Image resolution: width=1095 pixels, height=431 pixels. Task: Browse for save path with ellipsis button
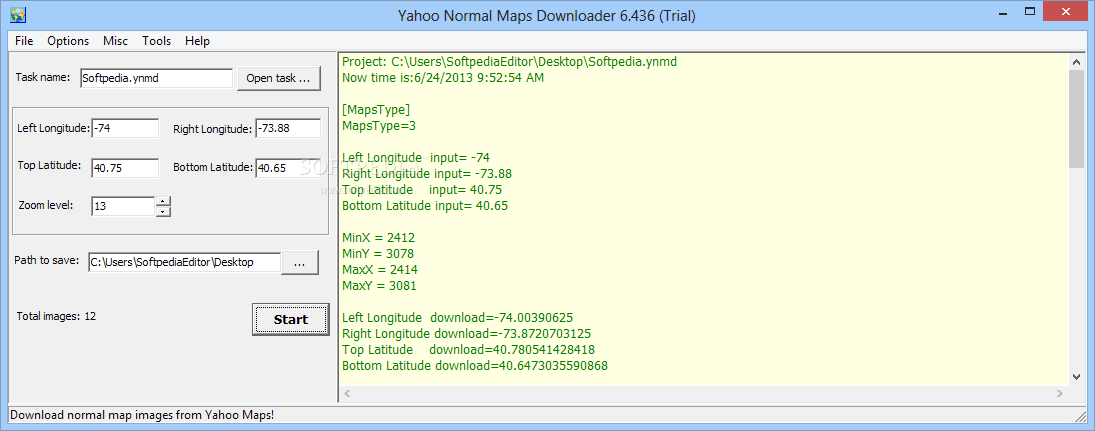click(300, 263)
